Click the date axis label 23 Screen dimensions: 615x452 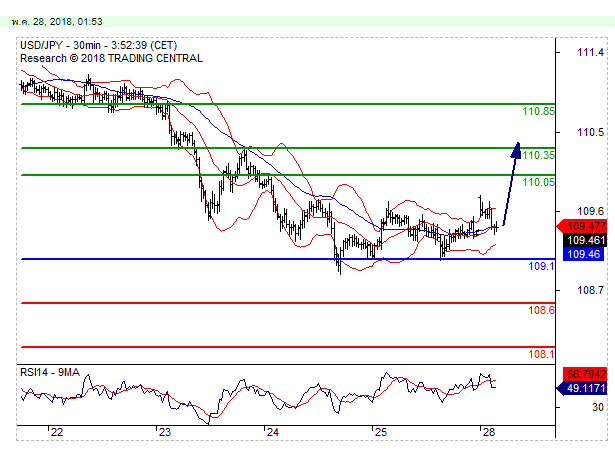point(165,432)
